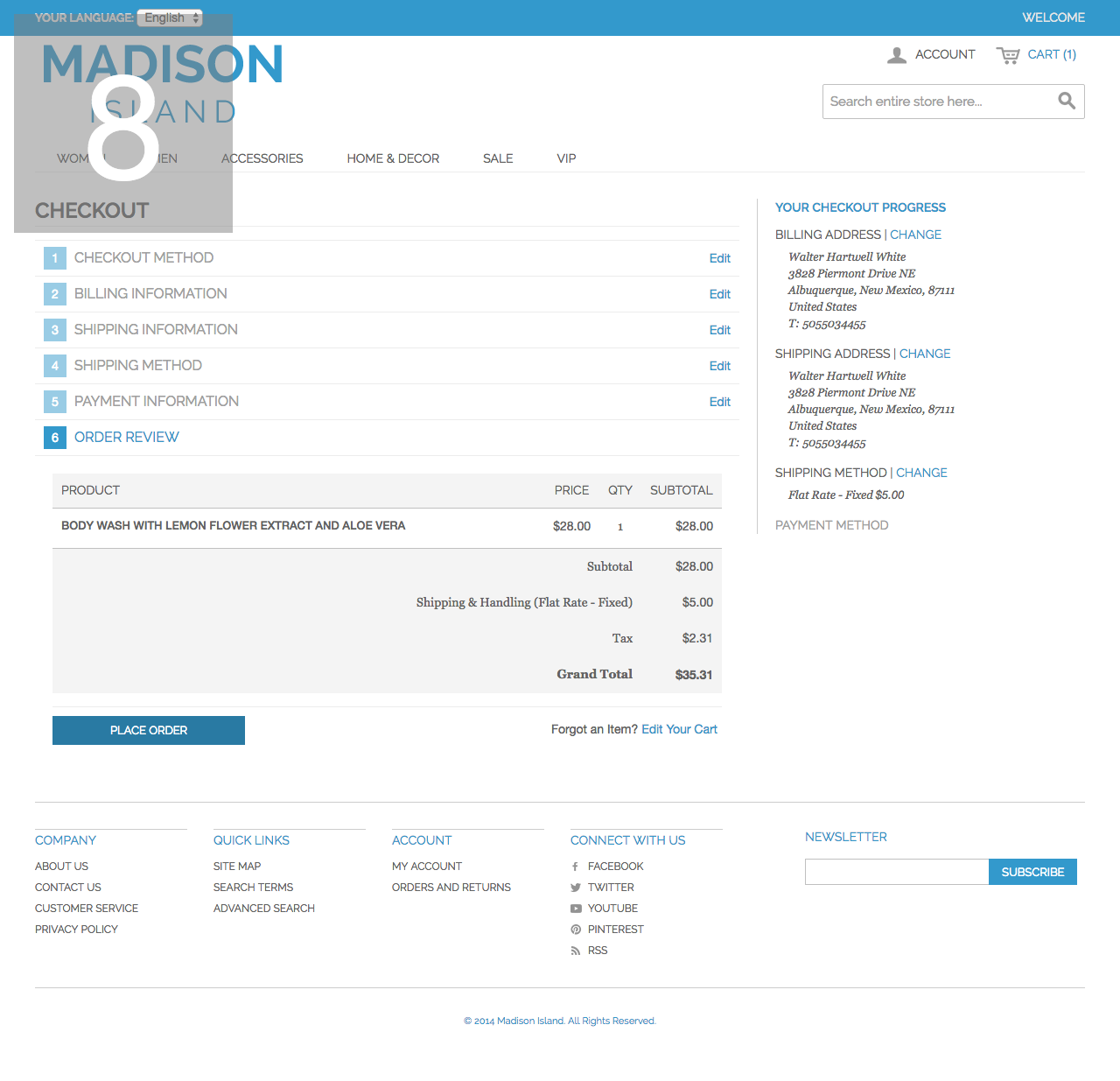Select the Flat Rate - Fixed $5.00 text

click(x=846, y=495)
